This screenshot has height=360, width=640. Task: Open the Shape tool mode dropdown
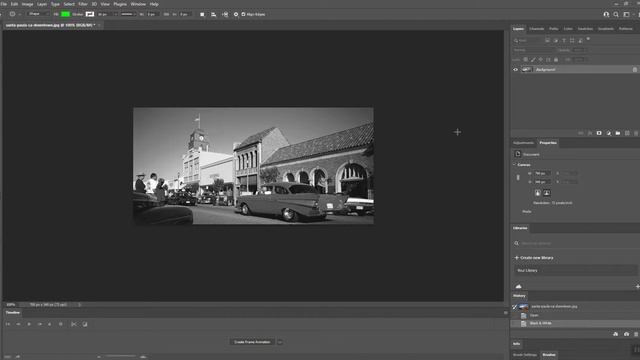coord(37,14)
